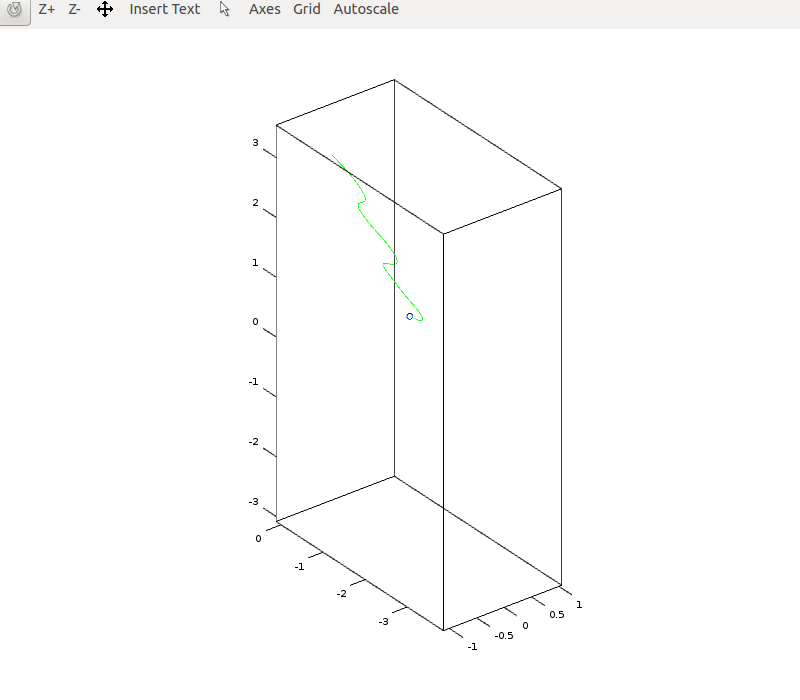Choose the Insert Text tool
This screenshot has width=800, height=700.
(164, 9)
